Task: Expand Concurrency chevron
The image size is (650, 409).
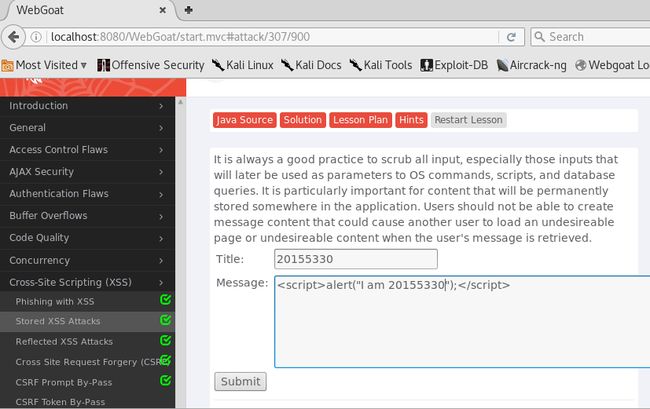Action: click(161, 261)
